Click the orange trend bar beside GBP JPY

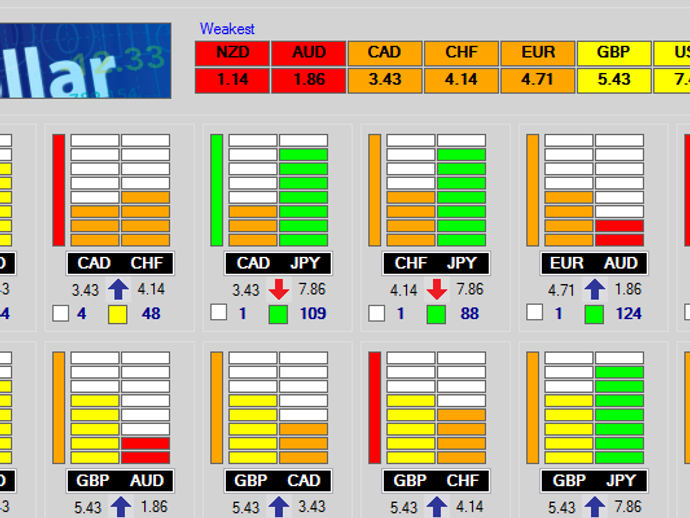tap(532, 408)
